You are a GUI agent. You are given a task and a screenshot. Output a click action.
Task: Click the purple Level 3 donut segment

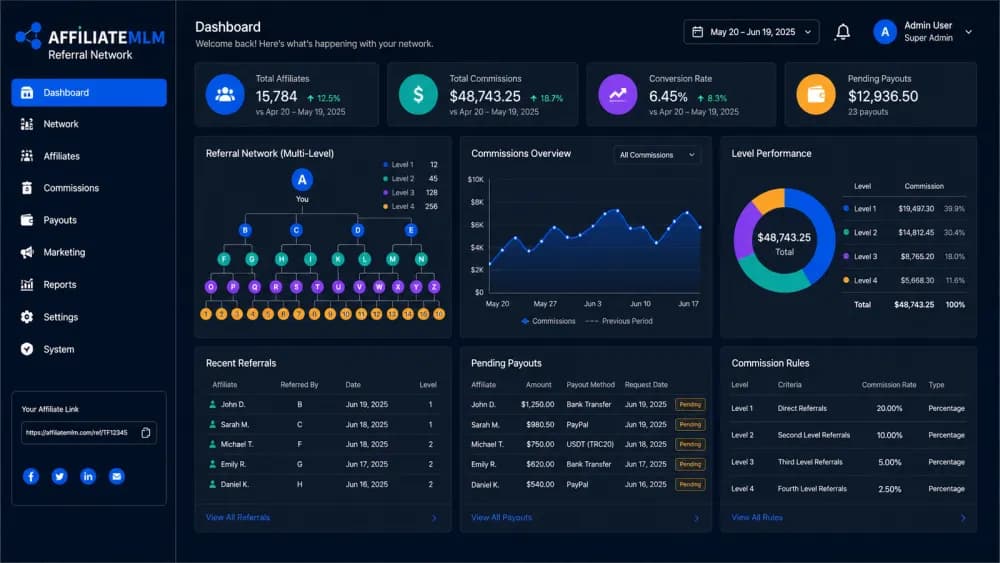pyautogui.click(x=744, y=231)
